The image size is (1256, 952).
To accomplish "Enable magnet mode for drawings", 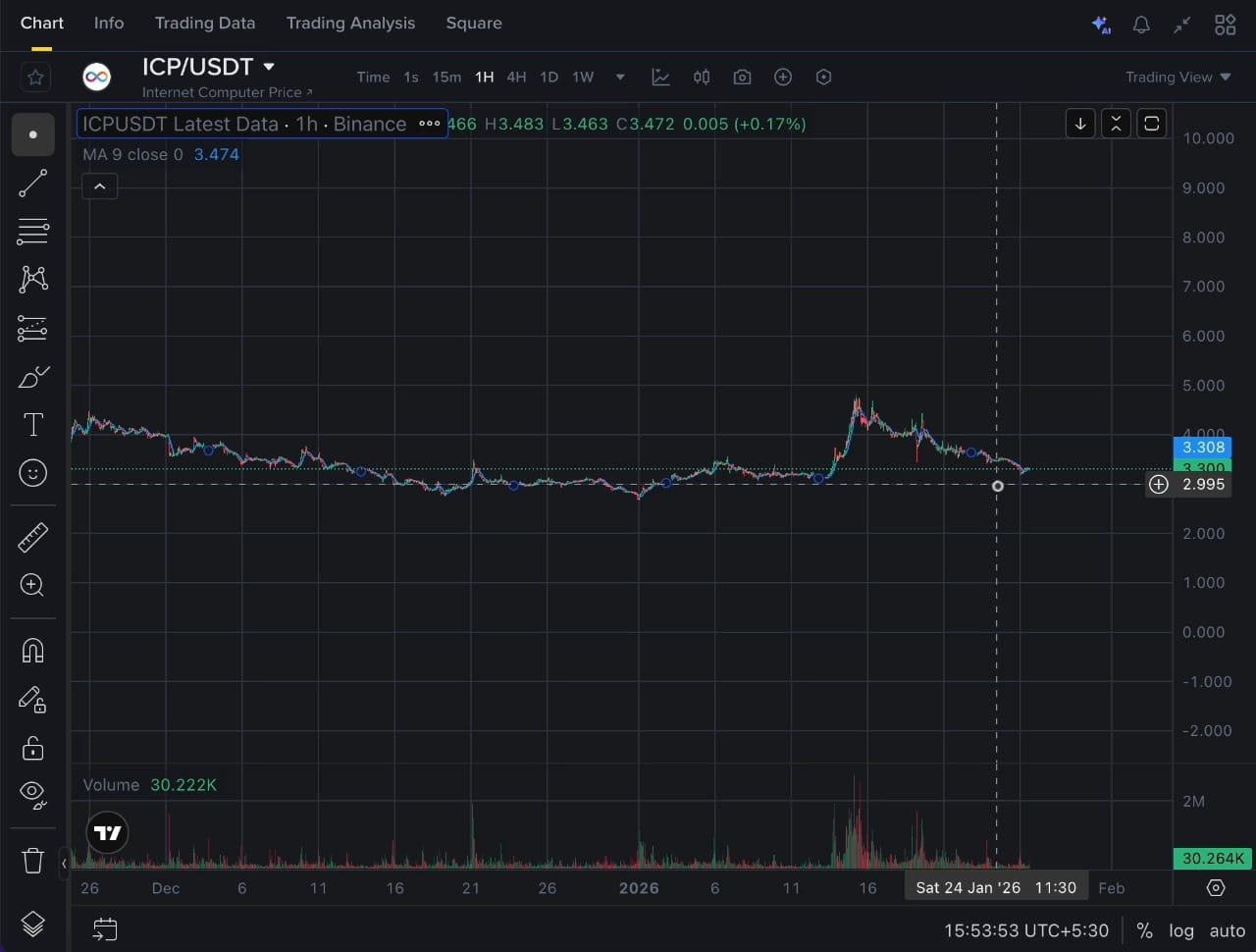I will [32, 650].
